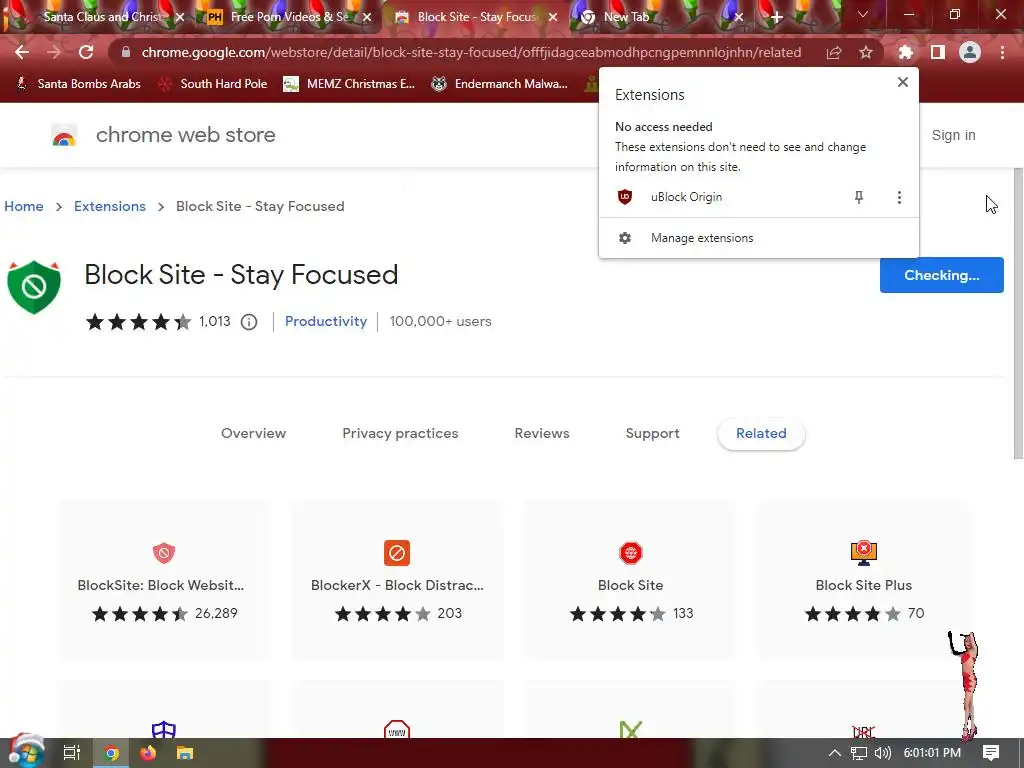Viewport: 1024px width, 768px height.
Task: Show hidden tray icons chevron
Action: [835, 753]
